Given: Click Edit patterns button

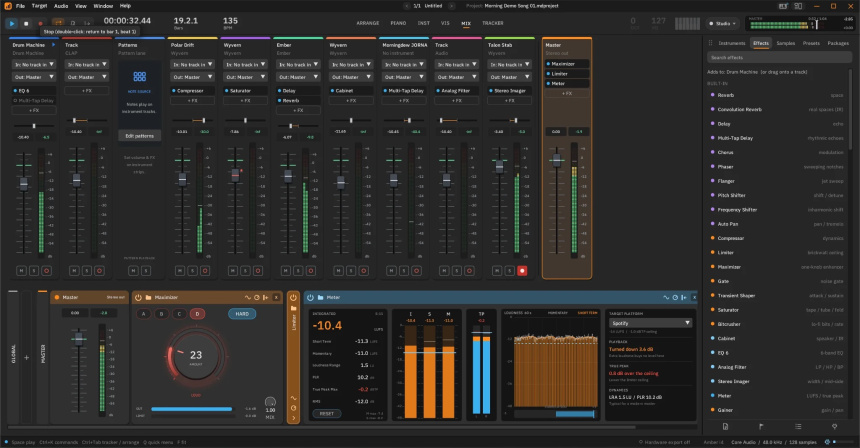Looking at the screenshot, I should point(139,136).
